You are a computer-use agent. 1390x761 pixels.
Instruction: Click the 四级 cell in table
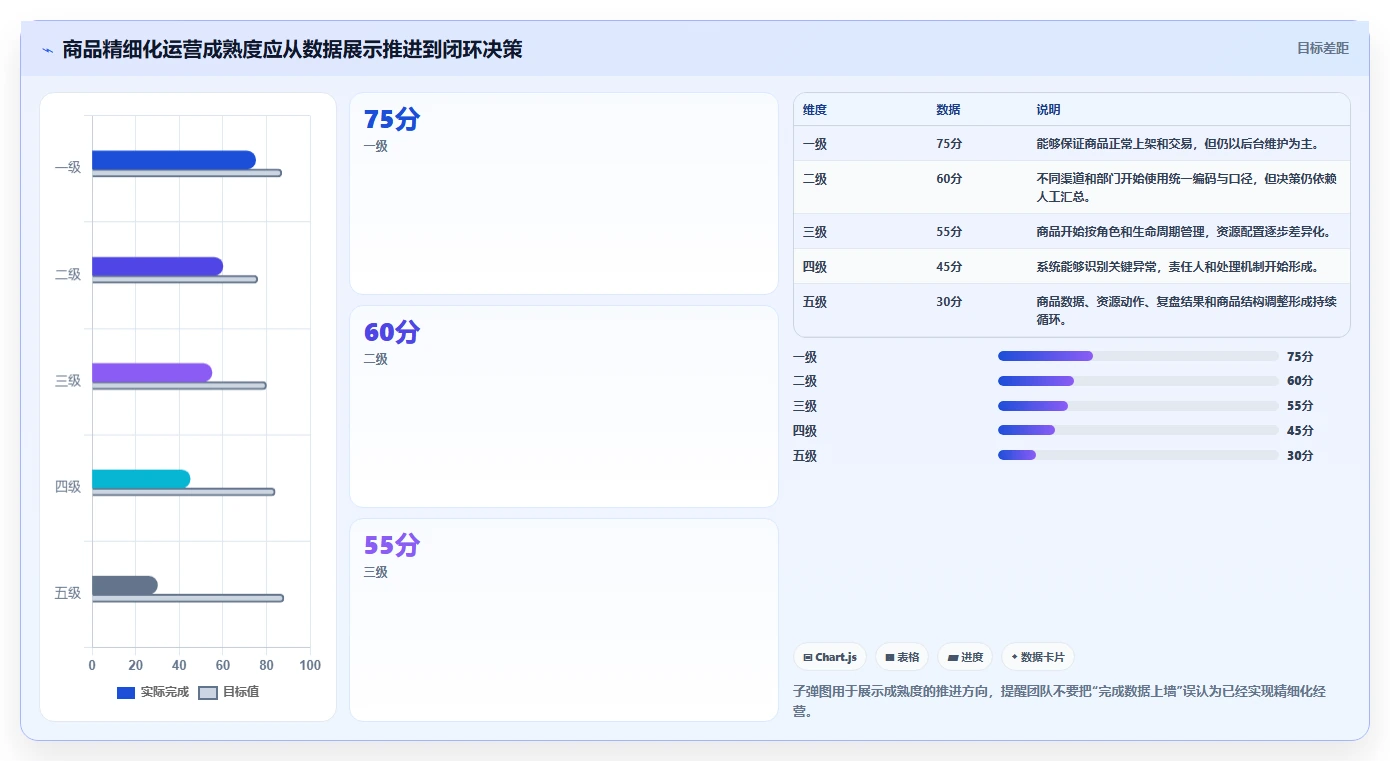[815, 267]
